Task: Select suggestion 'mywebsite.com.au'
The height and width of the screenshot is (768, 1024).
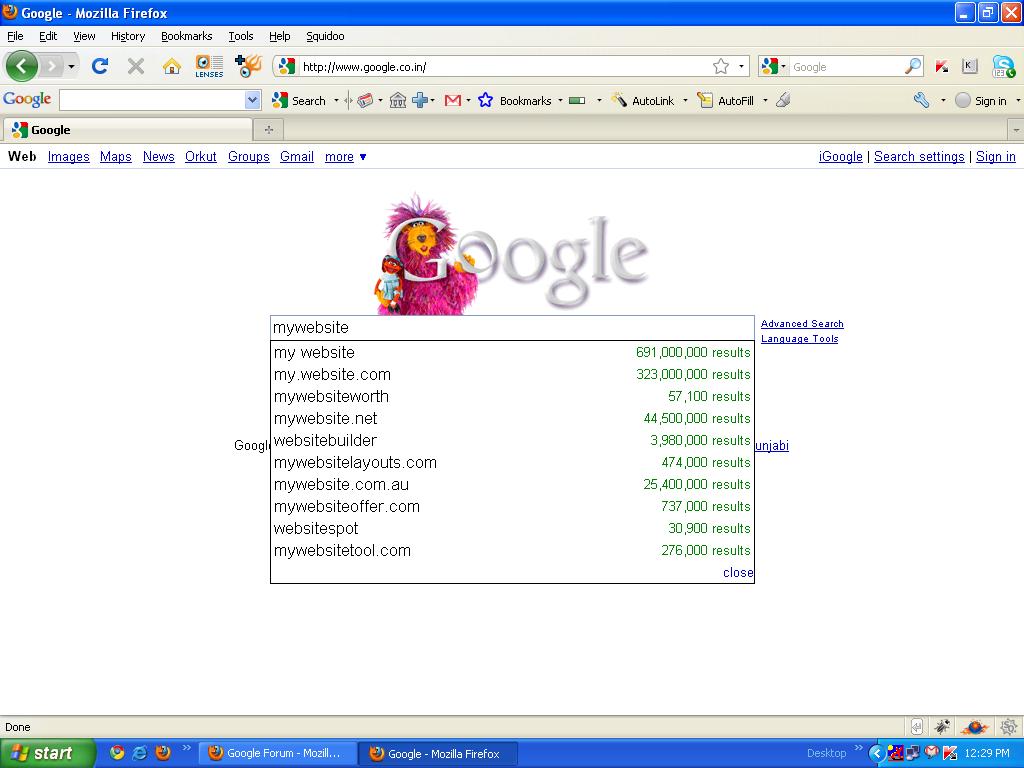Action: tap(513, 485)
